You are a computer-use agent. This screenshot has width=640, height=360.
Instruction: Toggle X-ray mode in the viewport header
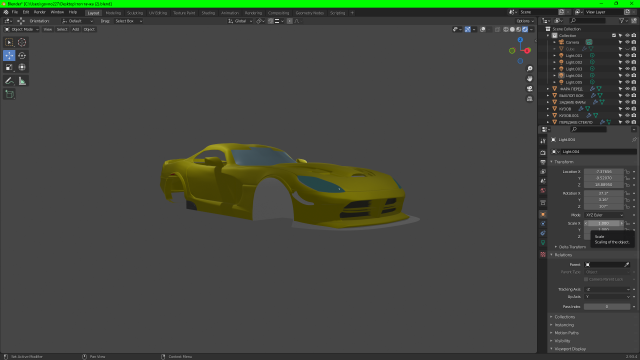[x=497, y=29]
